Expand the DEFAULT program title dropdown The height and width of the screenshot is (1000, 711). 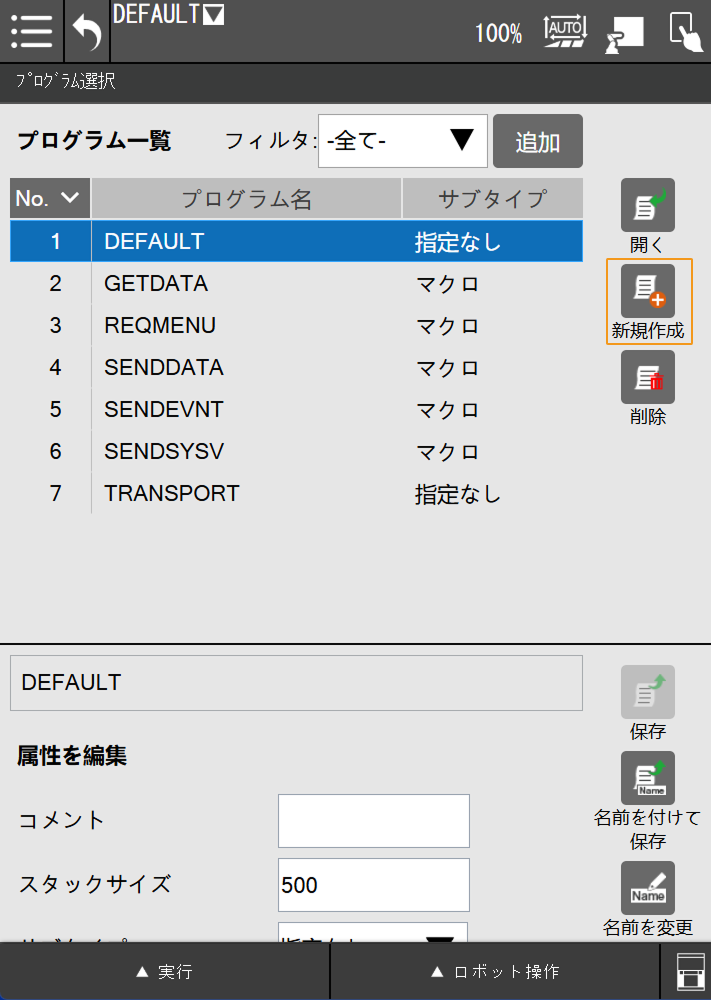pos(213,15)
